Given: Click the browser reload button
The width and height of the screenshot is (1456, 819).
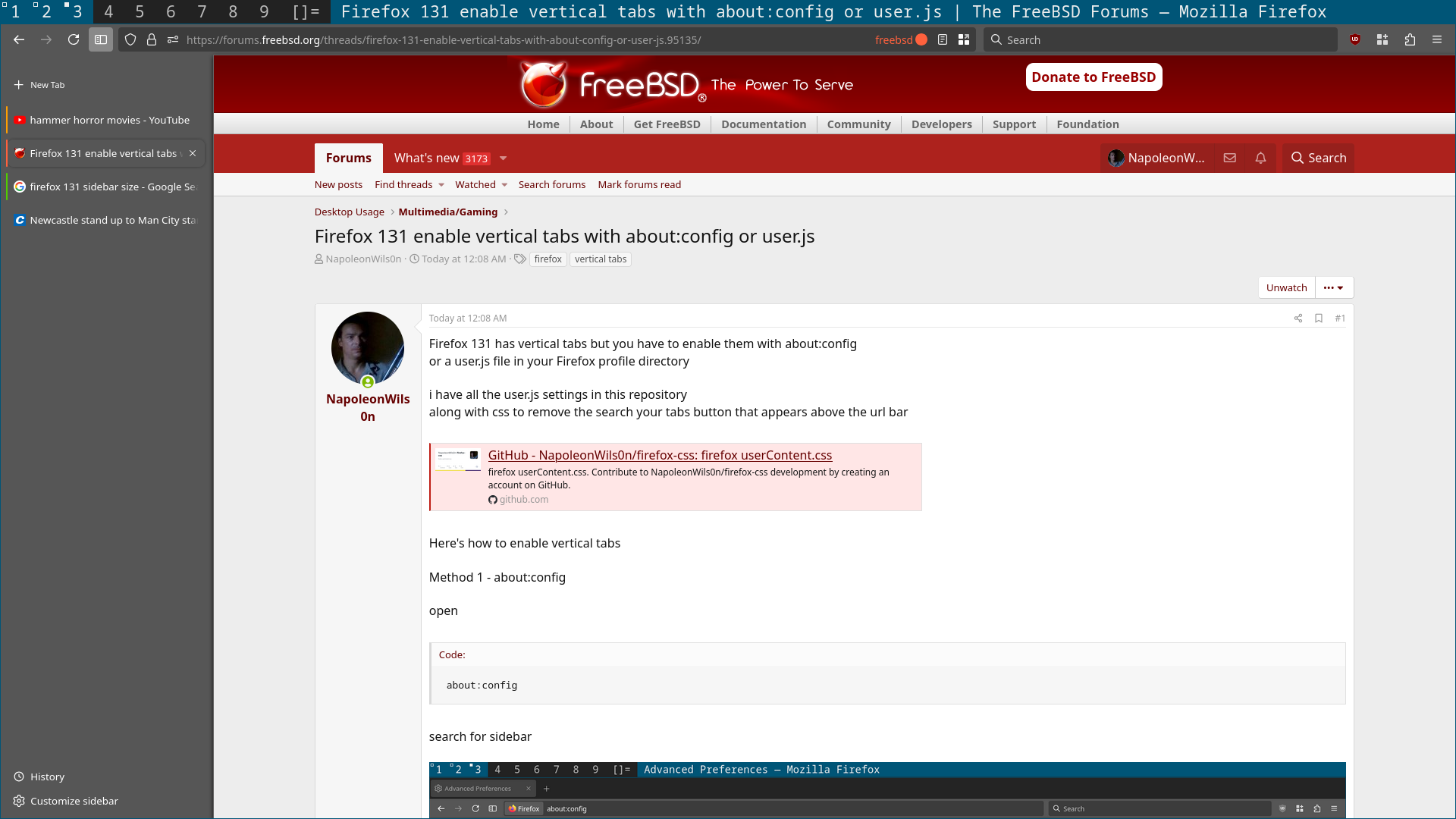Looking at the screenshot, I should (74, 39).
